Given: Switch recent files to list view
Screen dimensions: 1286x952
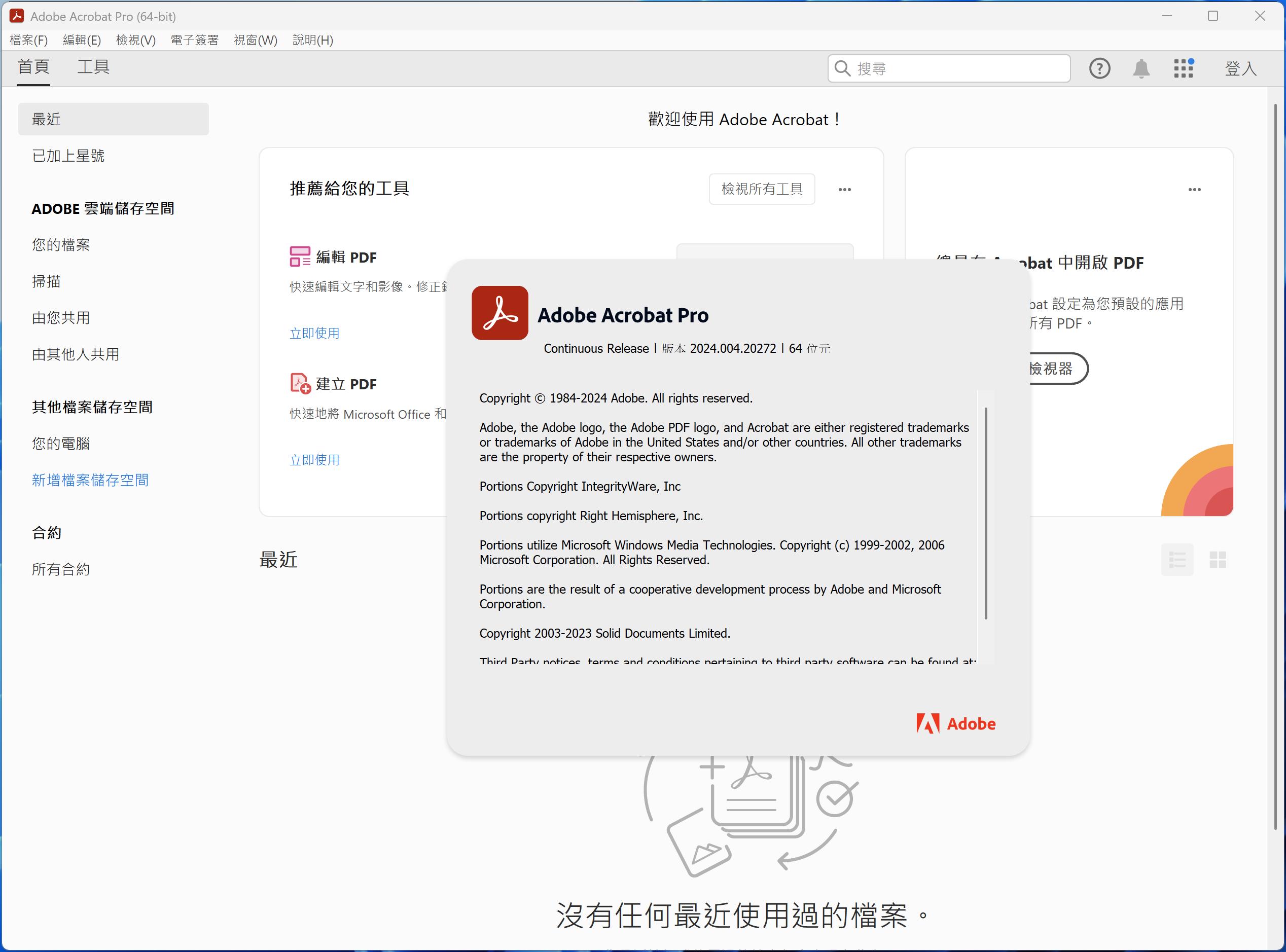Looking at the screenshot, I should coord(1176,559).
